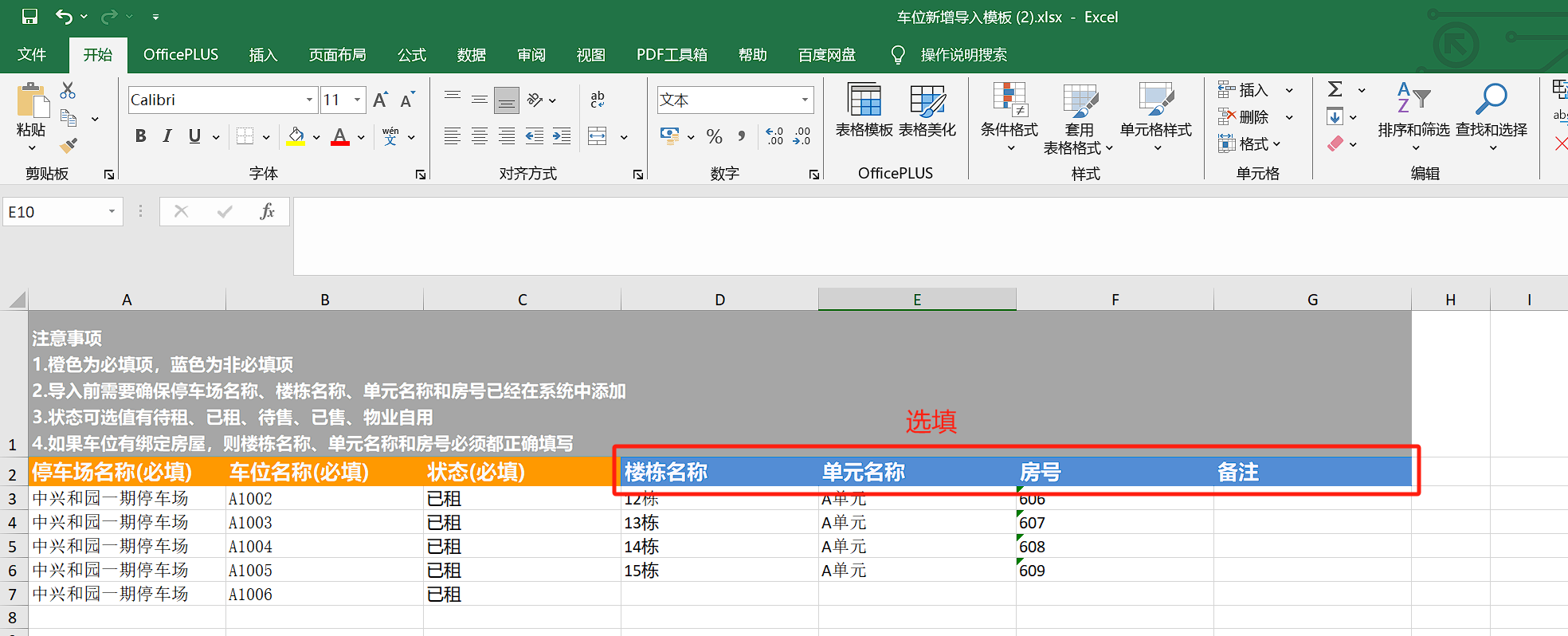
Task: Apply red font color
Action: [340, 136]
